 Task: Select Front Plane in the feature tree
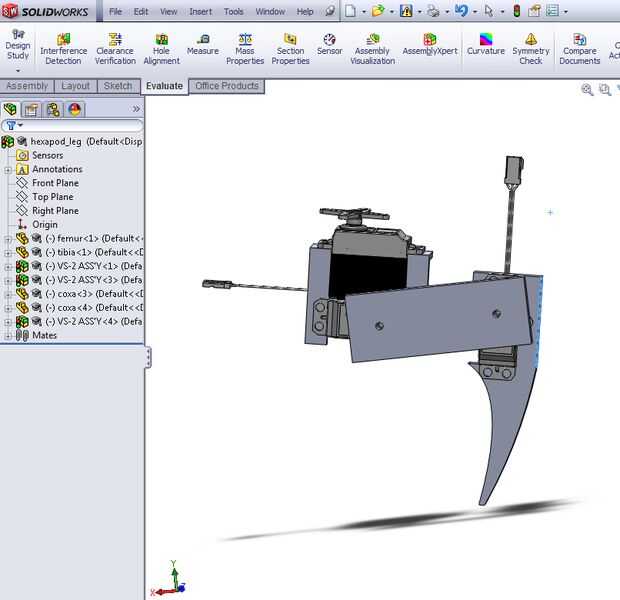point(55,183)
